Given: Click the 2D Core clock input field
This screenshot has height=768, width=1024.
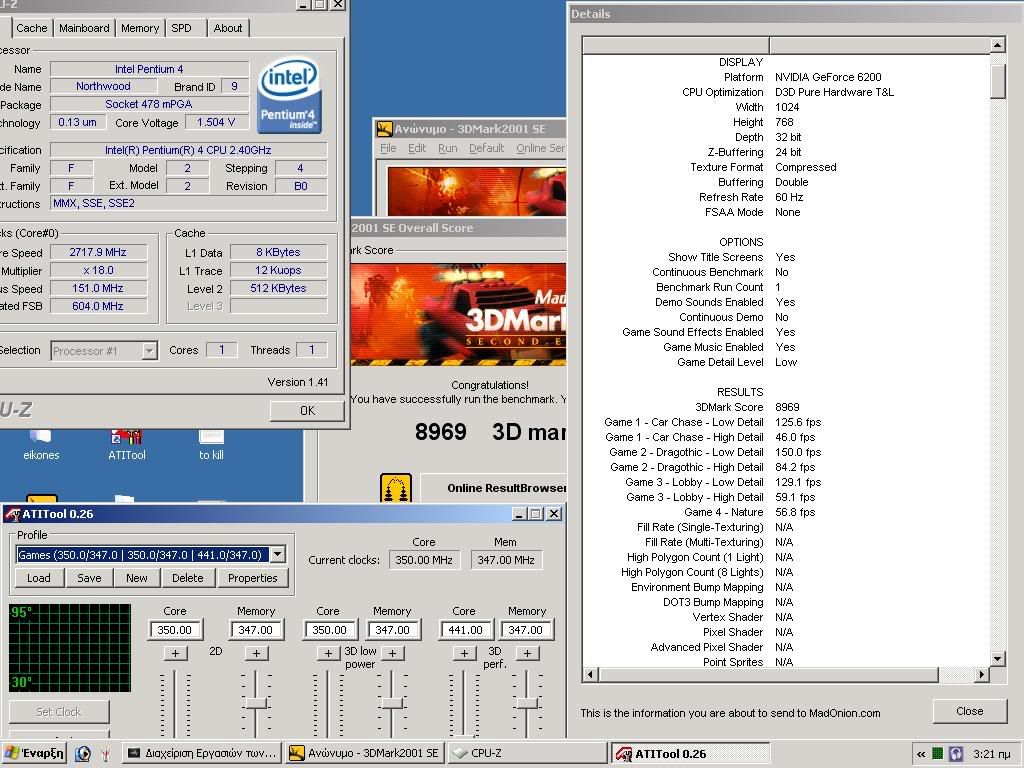Looking at the screenshot, I should click(x=175, y=630).
